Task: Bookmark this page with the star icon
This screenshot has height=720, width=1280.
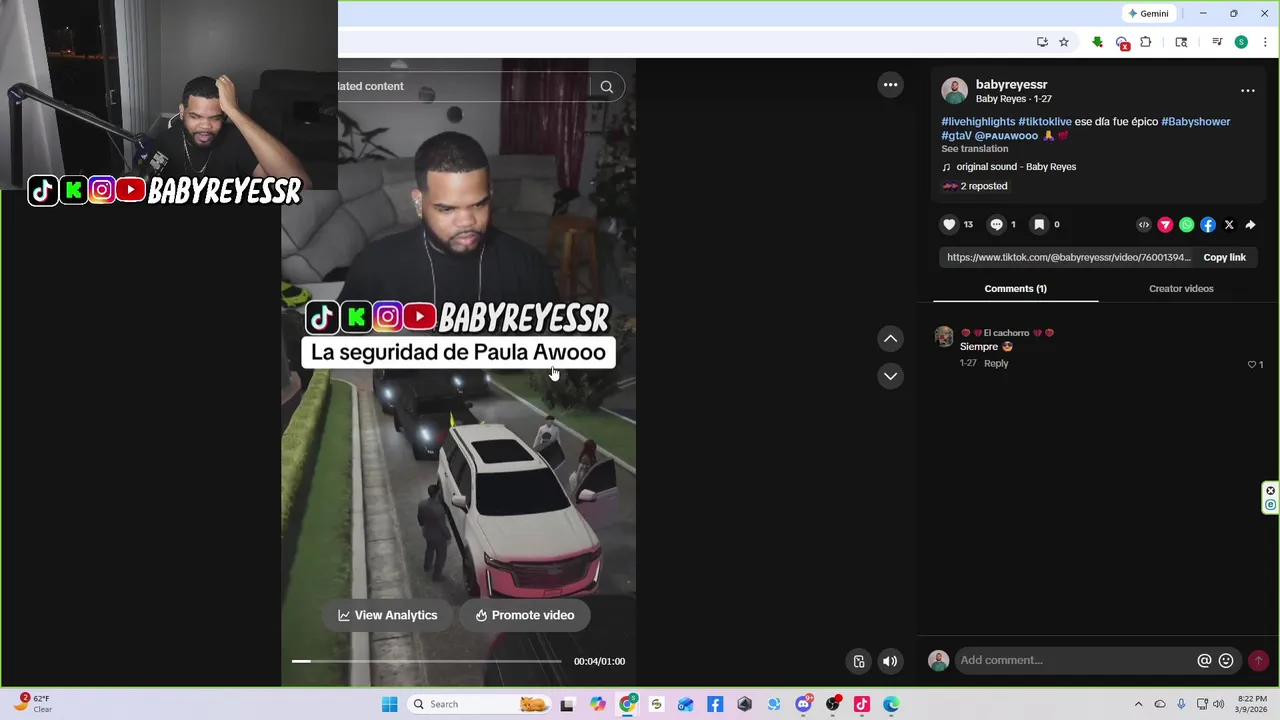Action: pyautogui.click(x=1064, y=42)
